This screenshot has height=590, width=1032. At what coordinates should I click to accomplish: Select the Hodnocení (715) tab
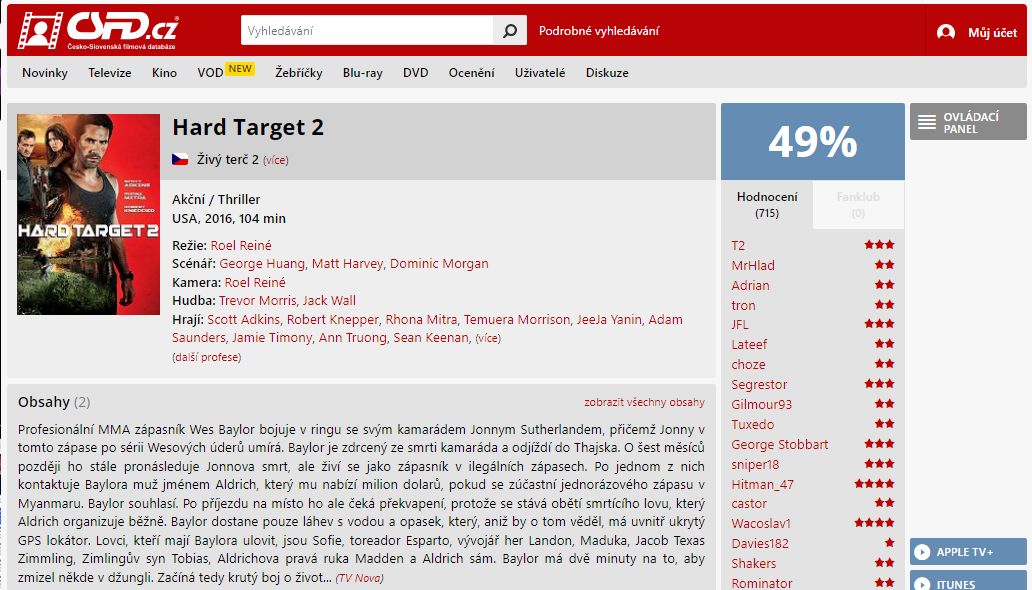(x=767, y=204)
